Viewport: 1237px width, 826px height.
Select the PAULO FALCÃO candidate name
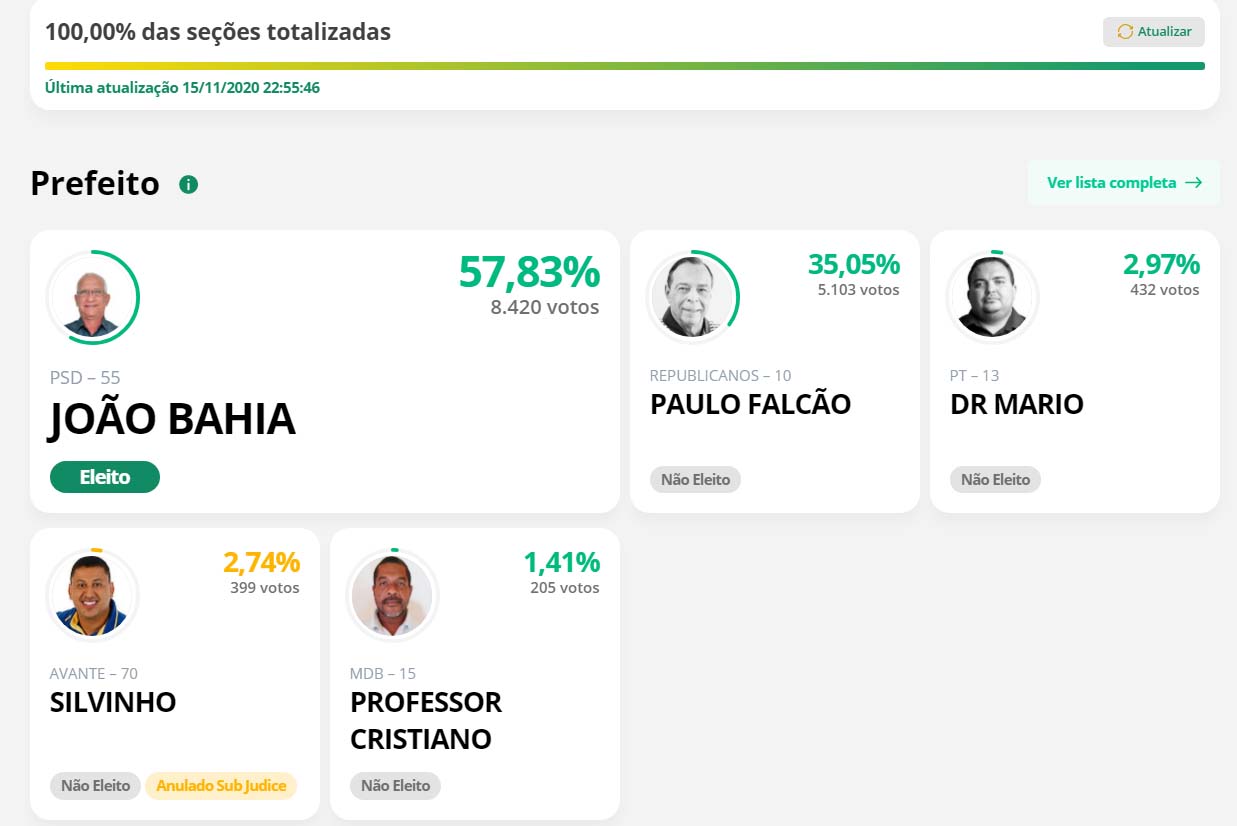[750, 404]
